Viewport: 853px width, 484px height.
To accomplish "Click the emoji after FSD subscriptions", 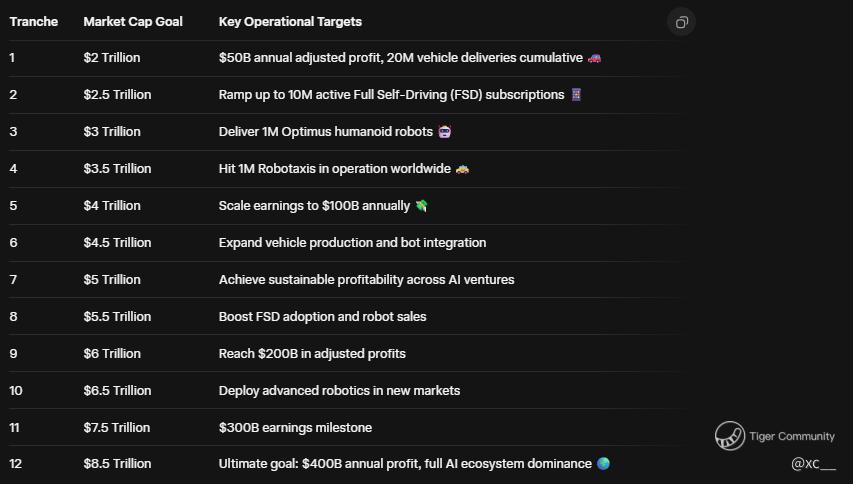I will pyautogui.click(x=576, y=95).
